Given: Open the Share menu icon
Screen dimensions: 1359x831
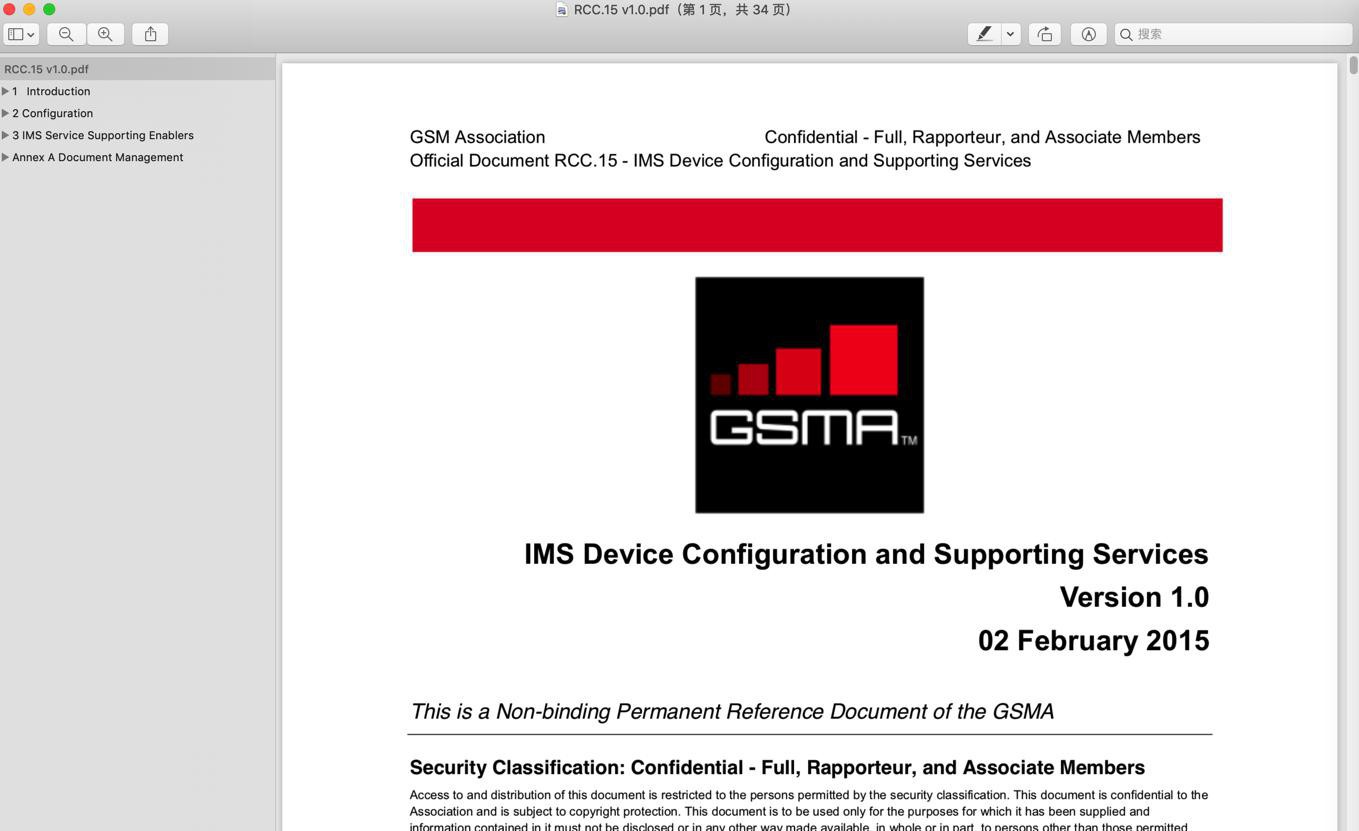Looking at the screenshot, I should click(x=150, y=34).
